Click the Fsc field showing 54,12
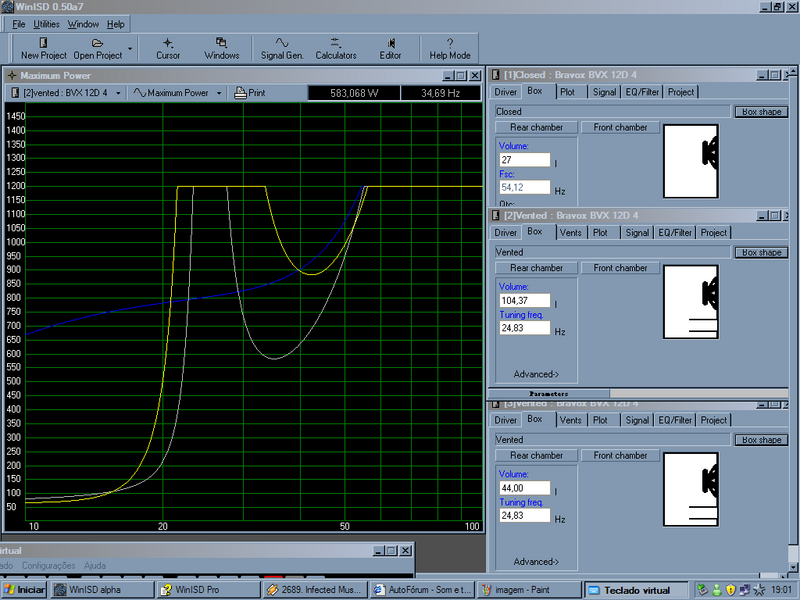Viewport: 800px width, 600px height. (524, 187)
